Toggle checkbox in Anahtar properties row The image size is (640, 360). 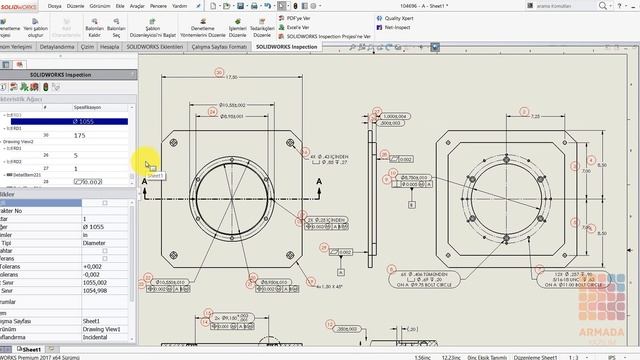coord(105,251)
